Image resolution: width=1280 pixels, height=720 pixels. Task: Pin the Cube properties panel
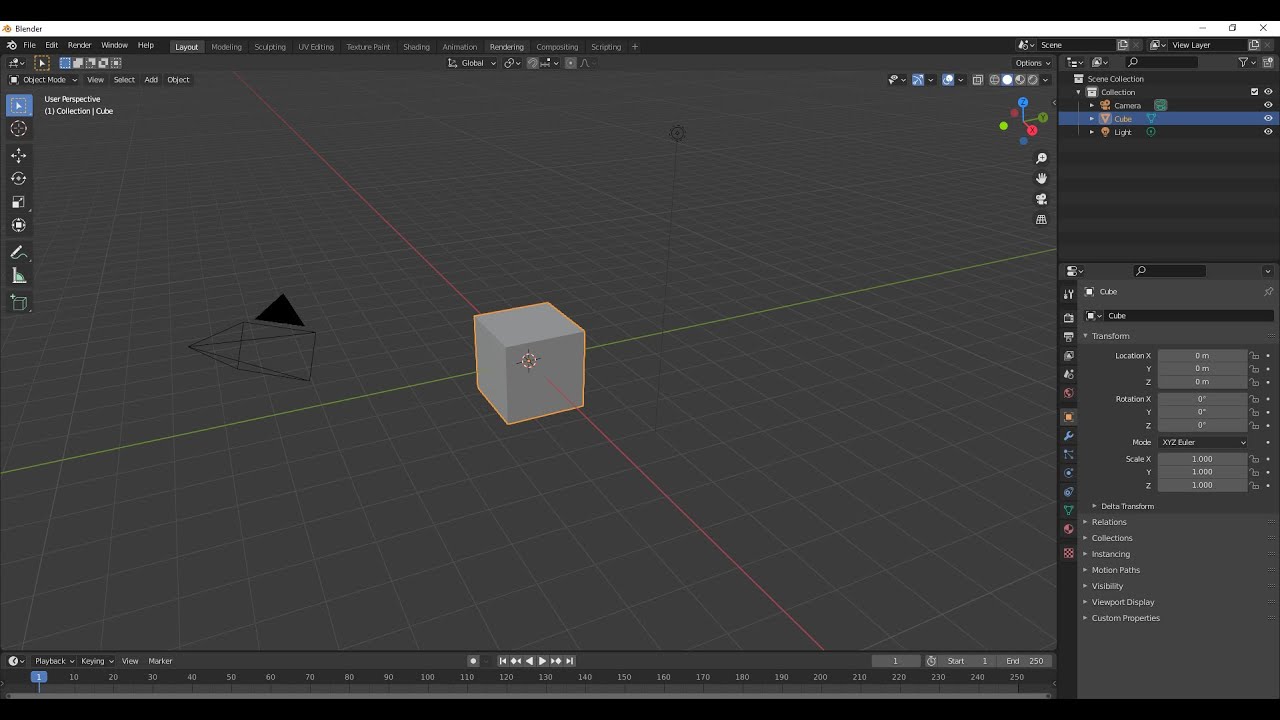[x=1268, y=292]
